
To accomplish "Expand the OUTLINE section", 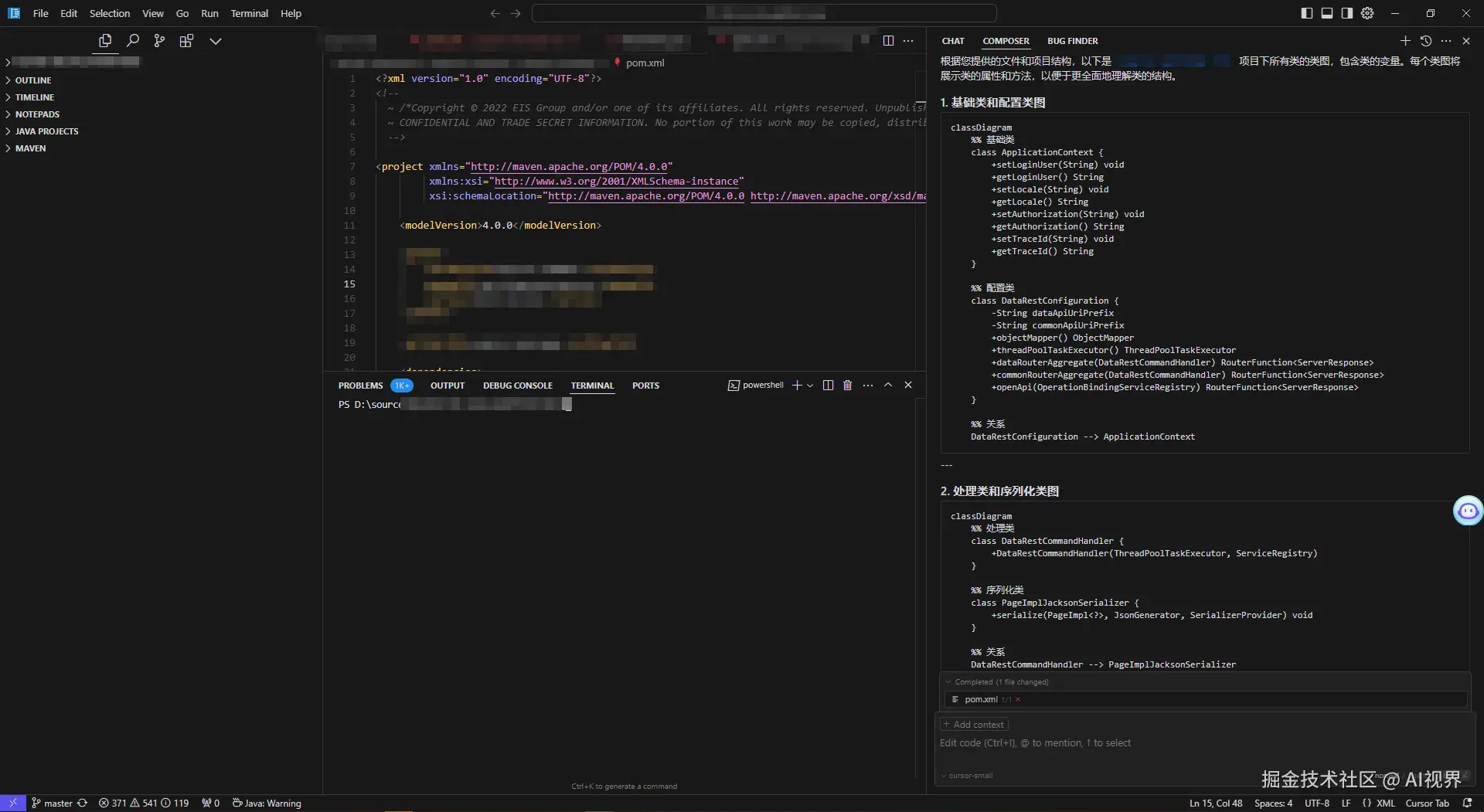I will [33, 80].
